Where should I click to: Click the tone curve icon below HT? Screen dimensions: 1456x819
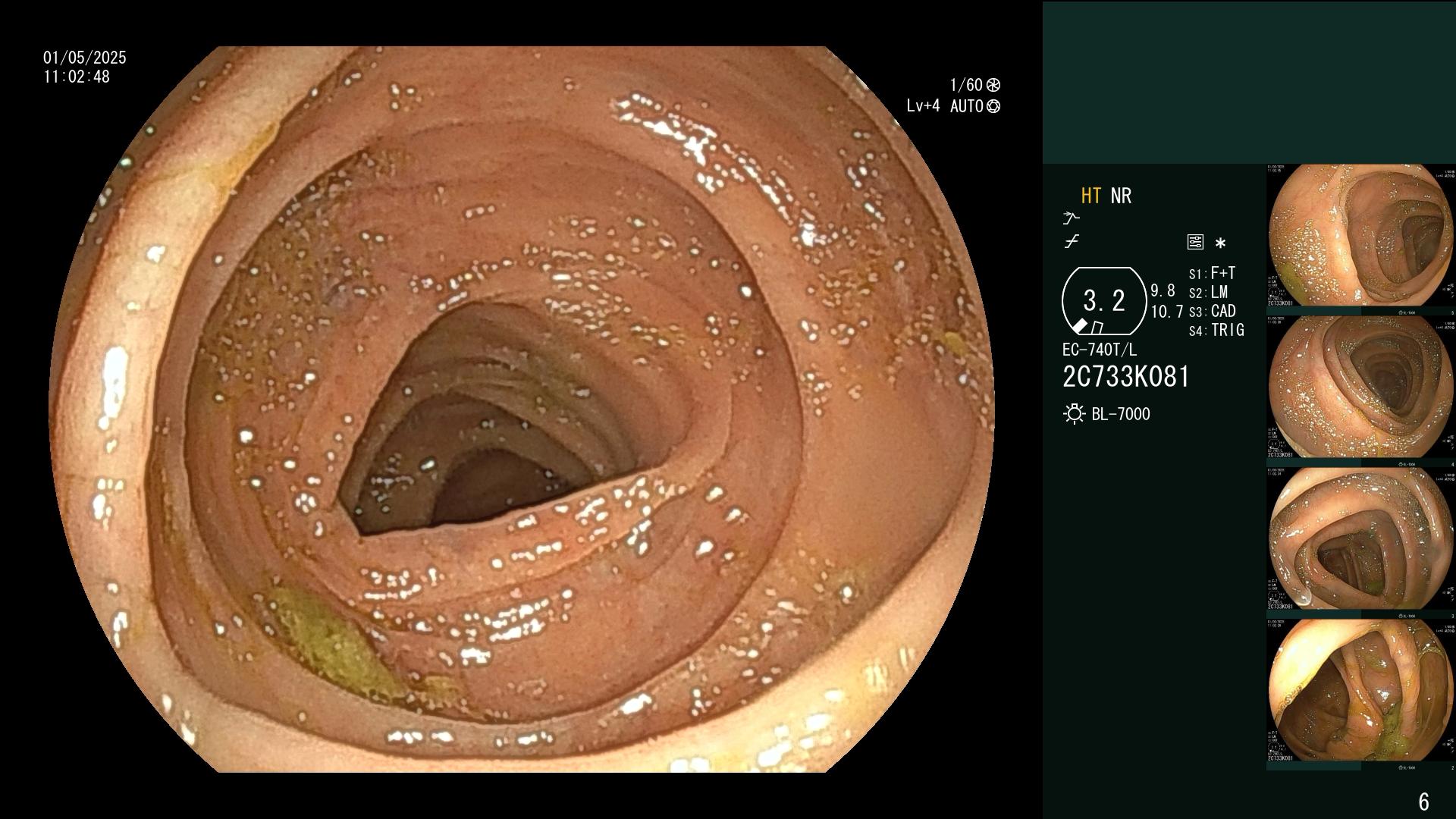[x=1071, y=242]
